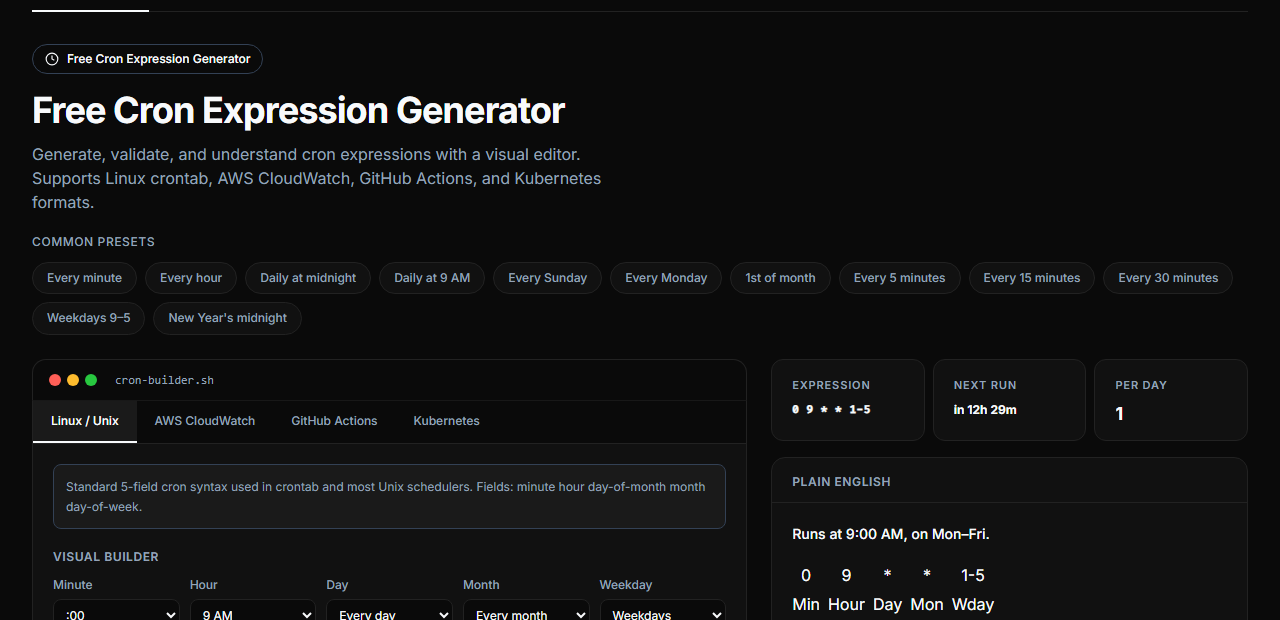The image size is (1280, 620).
Task: Choose the Every 15 minutes preset
Action: pos(1032,278)
